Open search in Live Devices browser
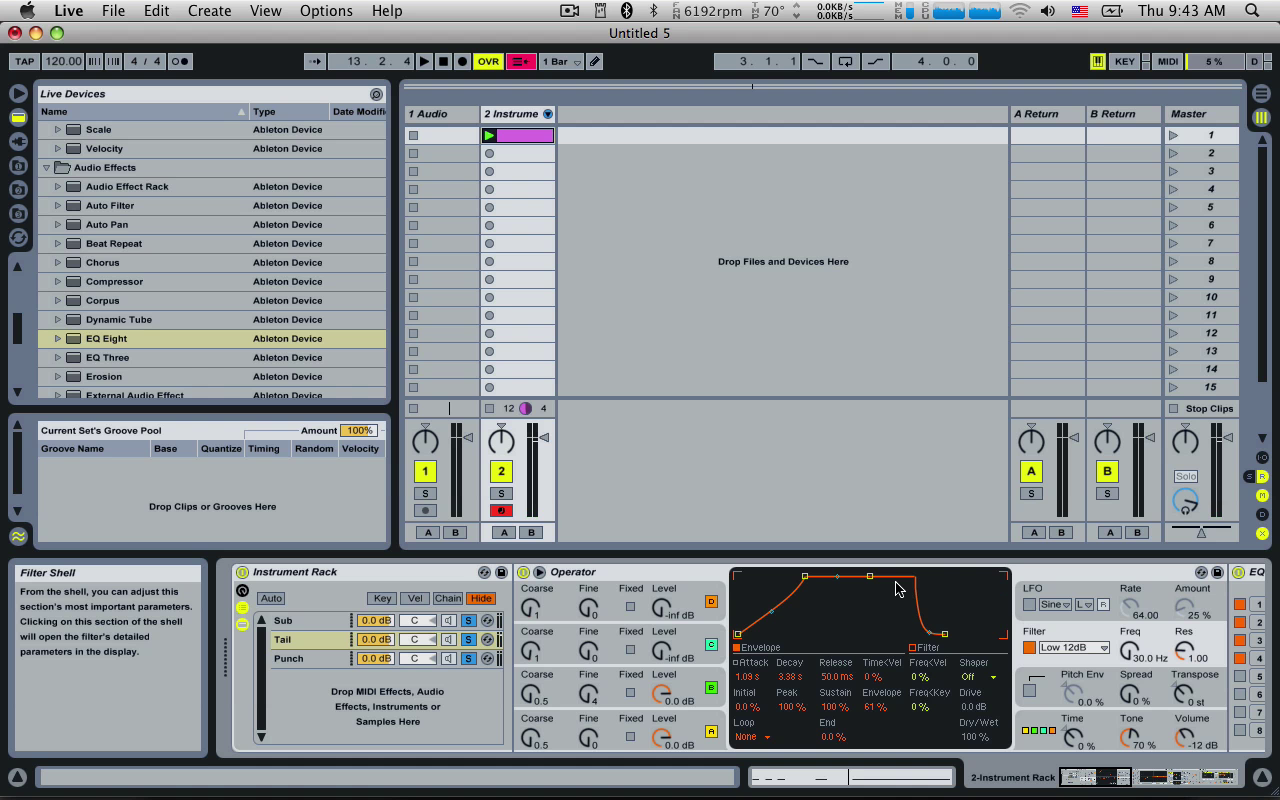 376,94
